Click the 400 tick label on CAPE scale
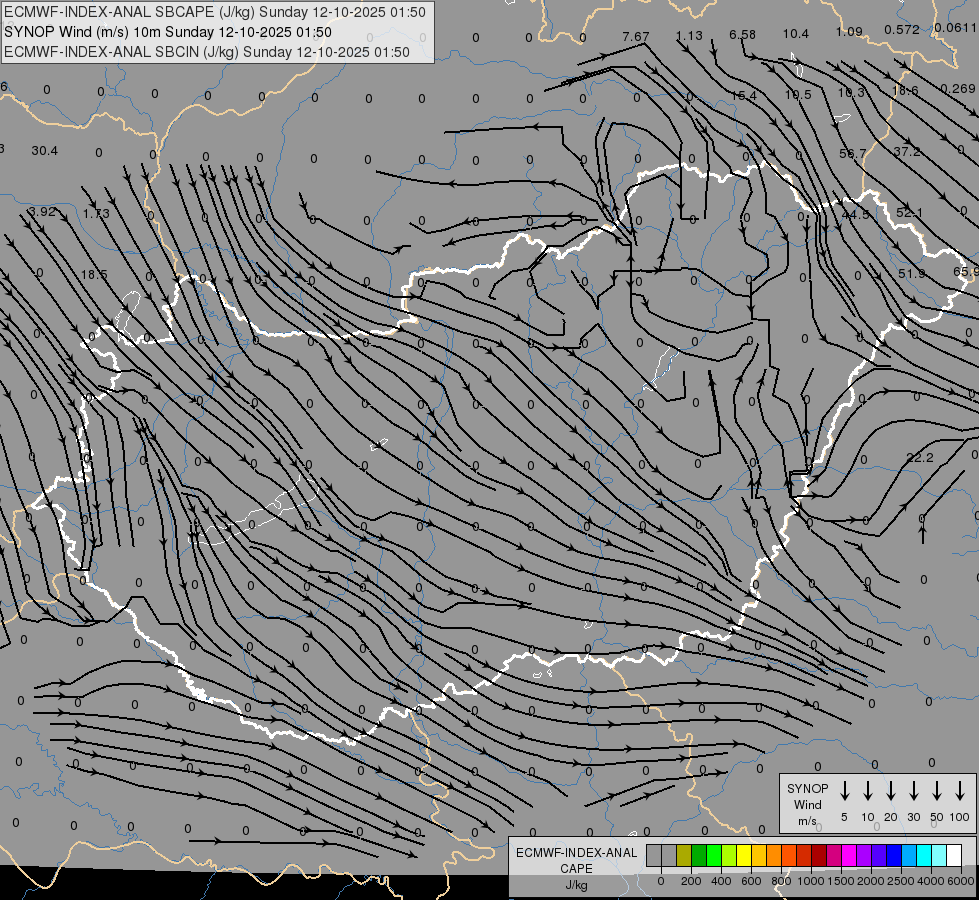The width and height of the screenshot is (979, 900). 721,881
